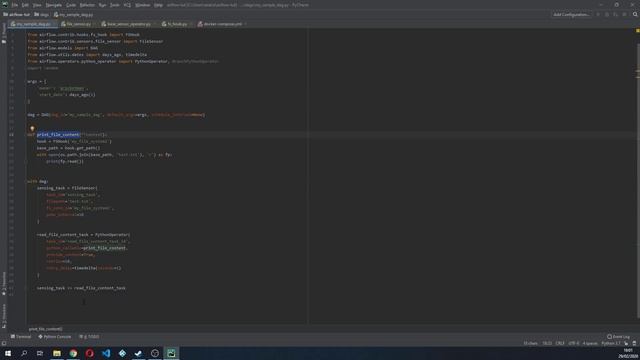The height and width of the screenshot is (360, 640).
Task: Open Search Everywhere magnifier icon
Action: pos(635,15)
